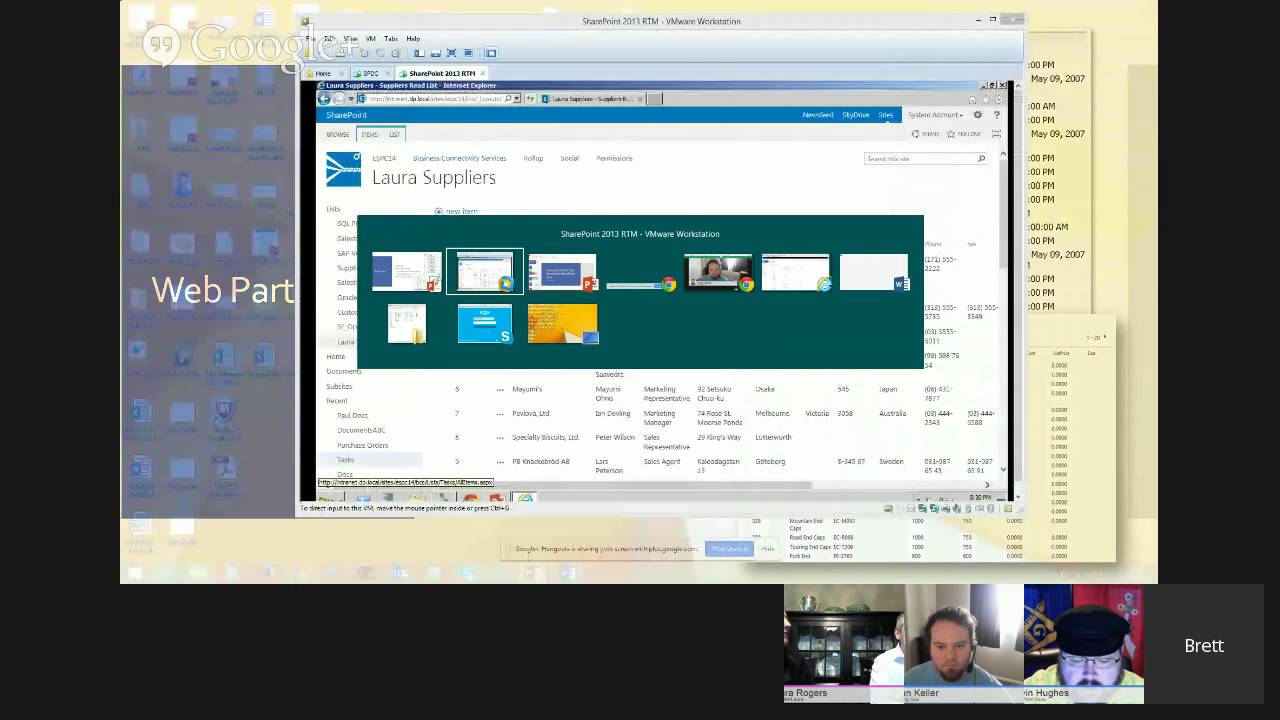1280x720 pixels.
Task: Click the Newsfeed link in SharePoint bar
Action: click(x=817, y=115)
